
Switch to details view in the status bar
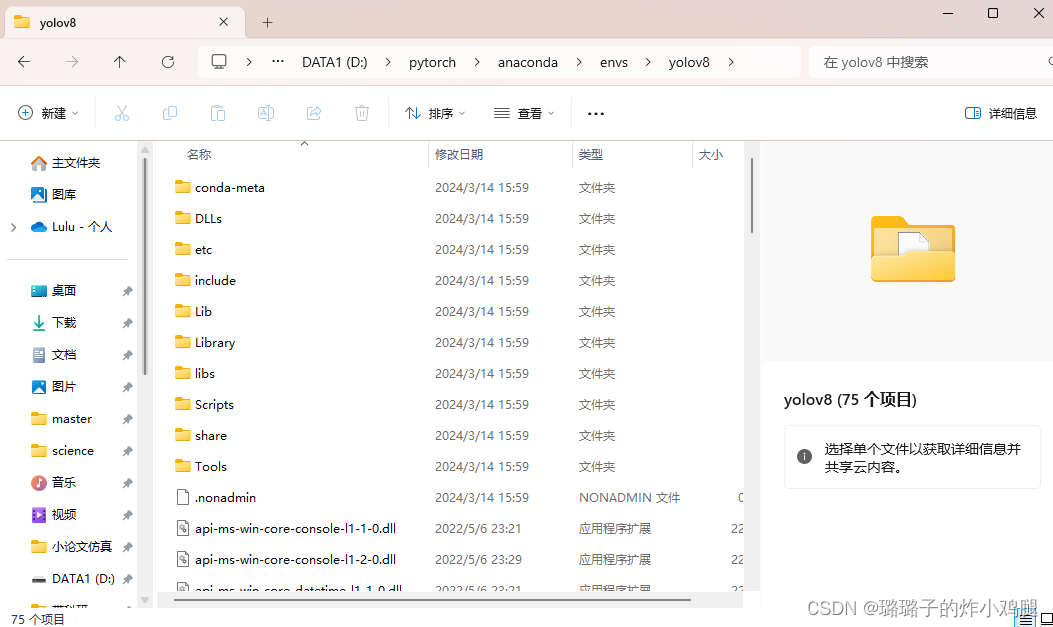tap(1023, 617)
